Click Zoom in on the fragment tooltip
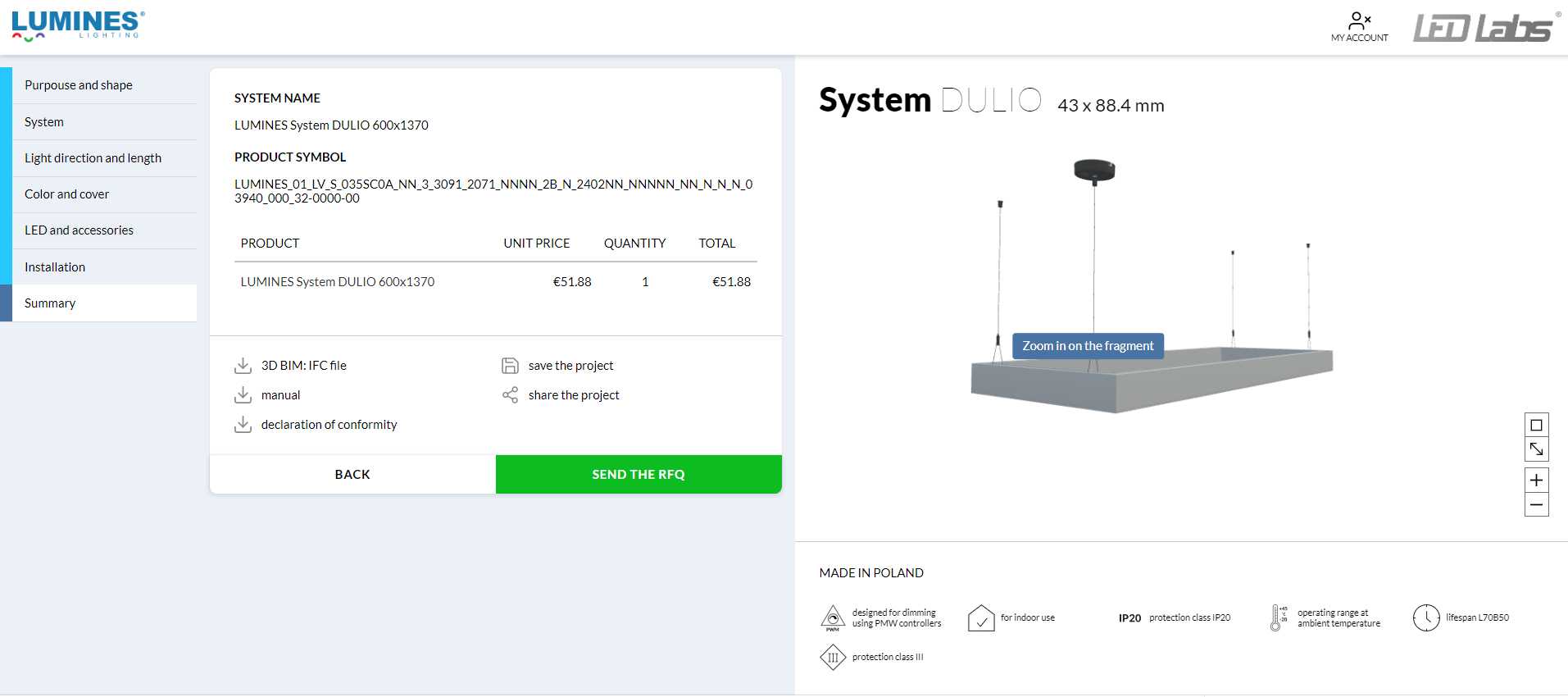This screenshot has width=1568, height=697. tap(1088, 346)
